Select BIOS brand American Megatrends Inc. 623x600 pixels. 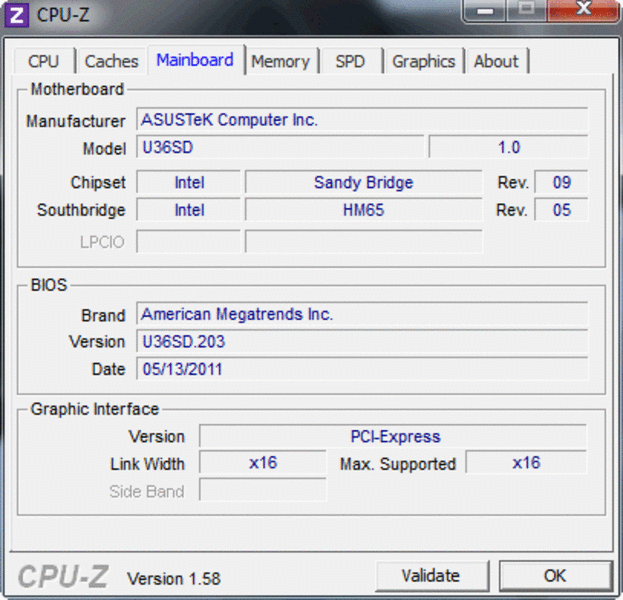362,314
